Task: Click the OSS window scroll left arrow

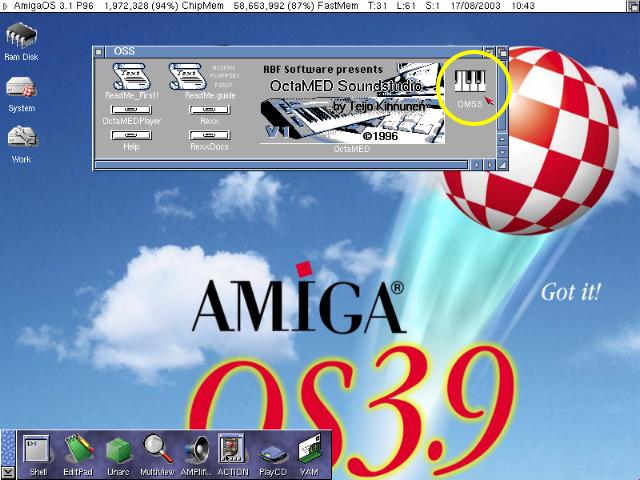Action: (476, 164)
